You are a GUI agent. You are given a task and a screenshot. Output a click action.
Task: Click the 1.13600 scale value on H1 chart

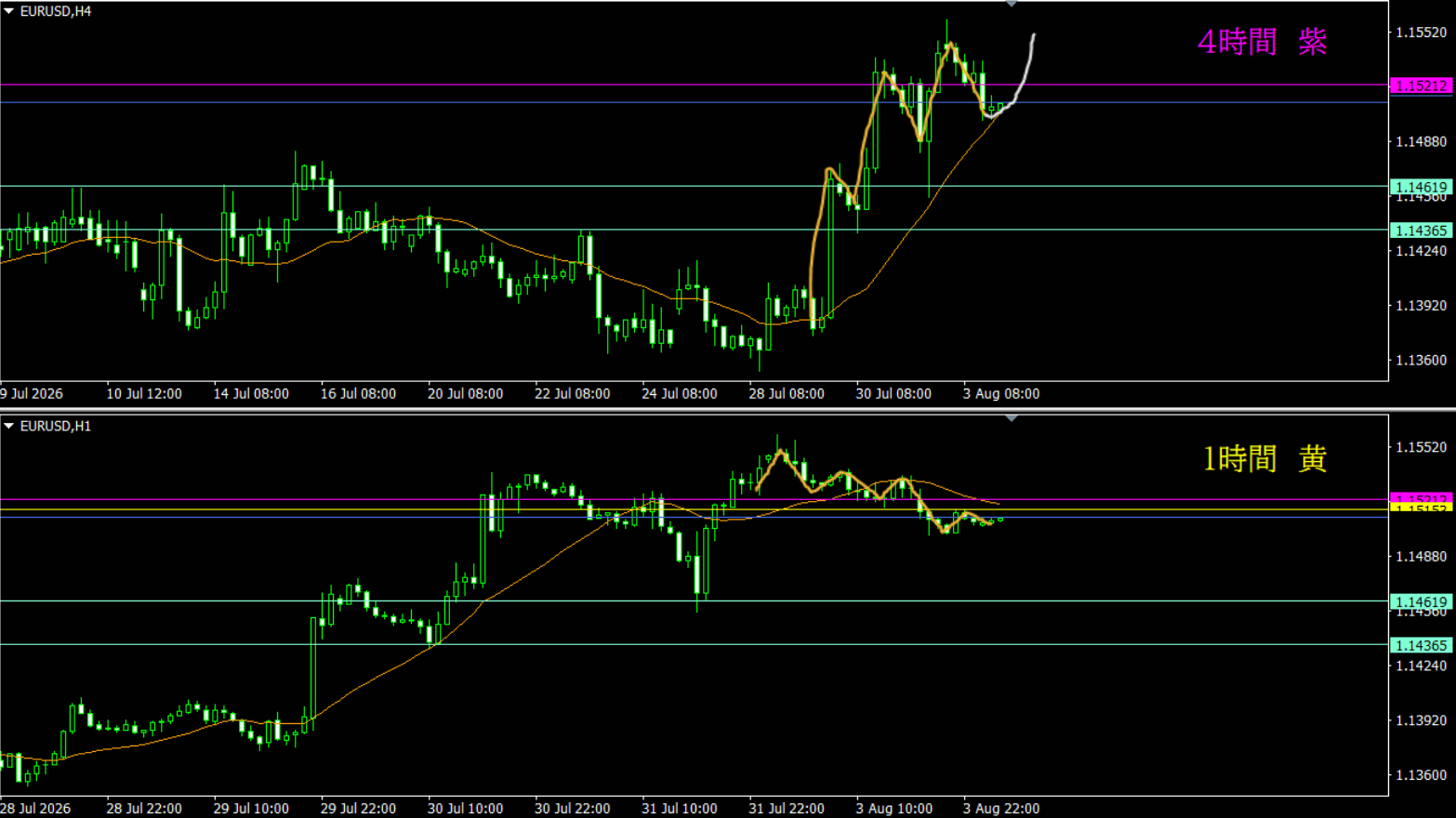coord(1422,774)
